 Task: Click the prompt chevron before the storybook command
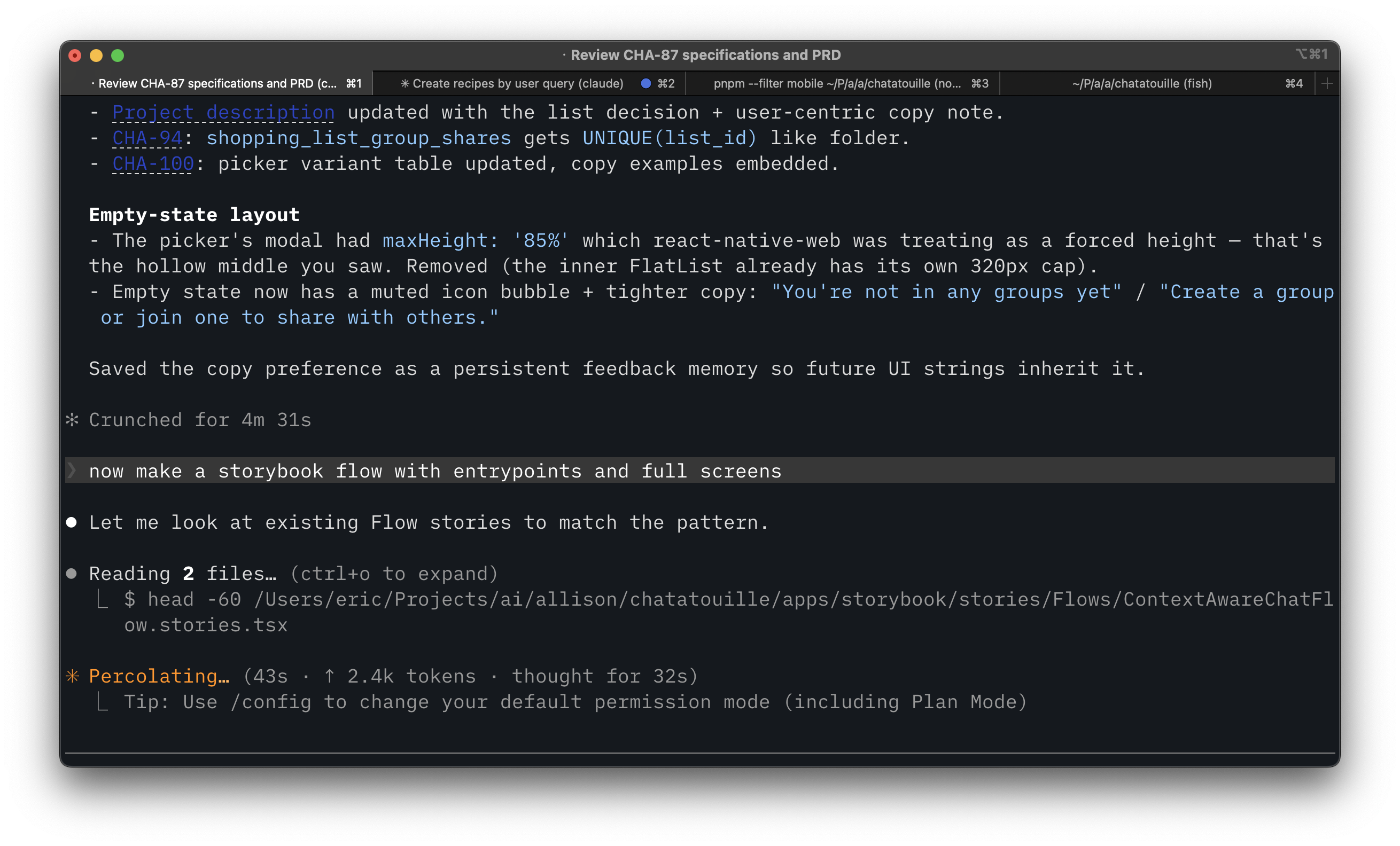pyautogui.click(x=72, y=470)
